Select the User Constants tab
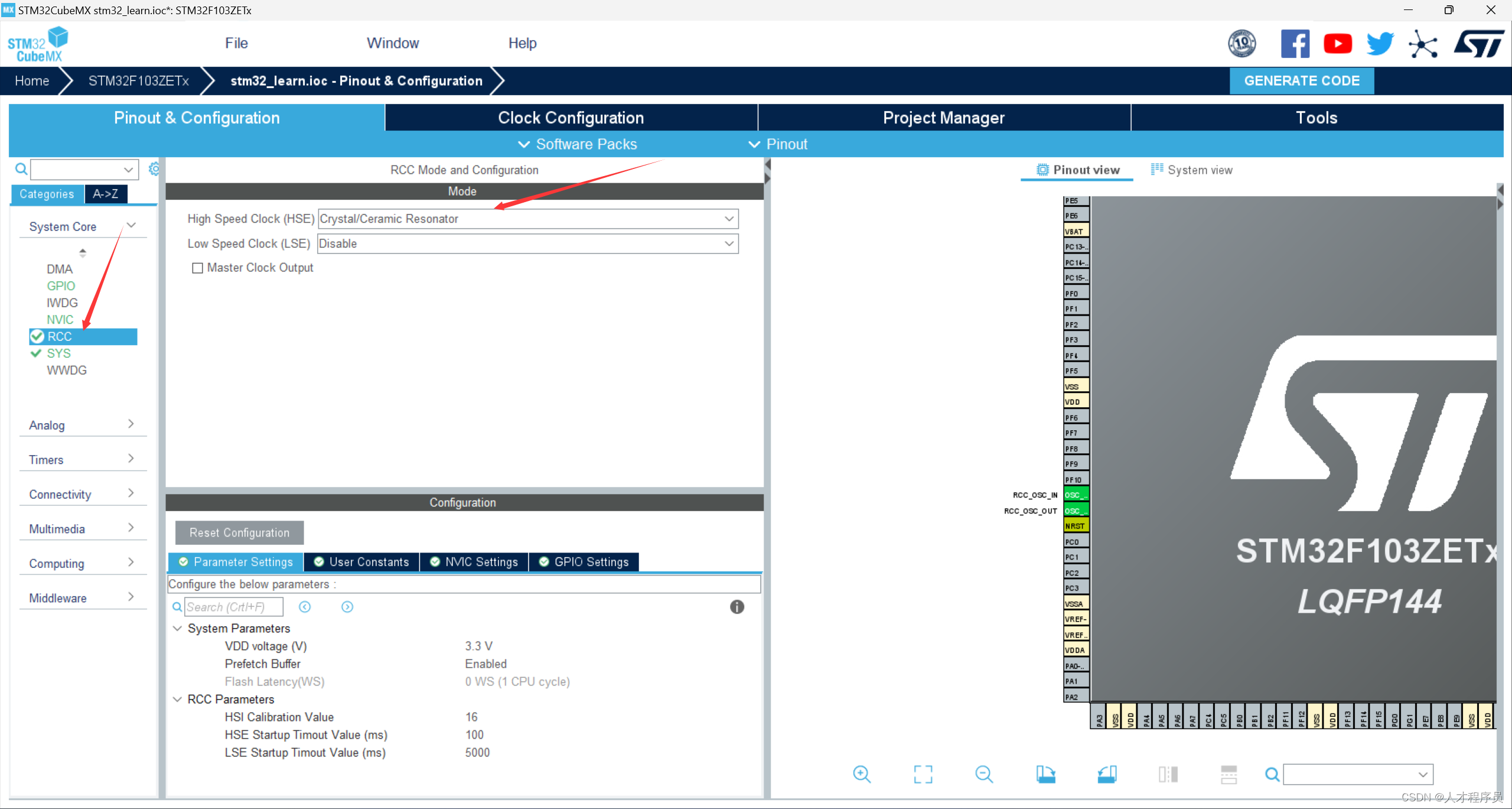 click(x=361, y=562)
